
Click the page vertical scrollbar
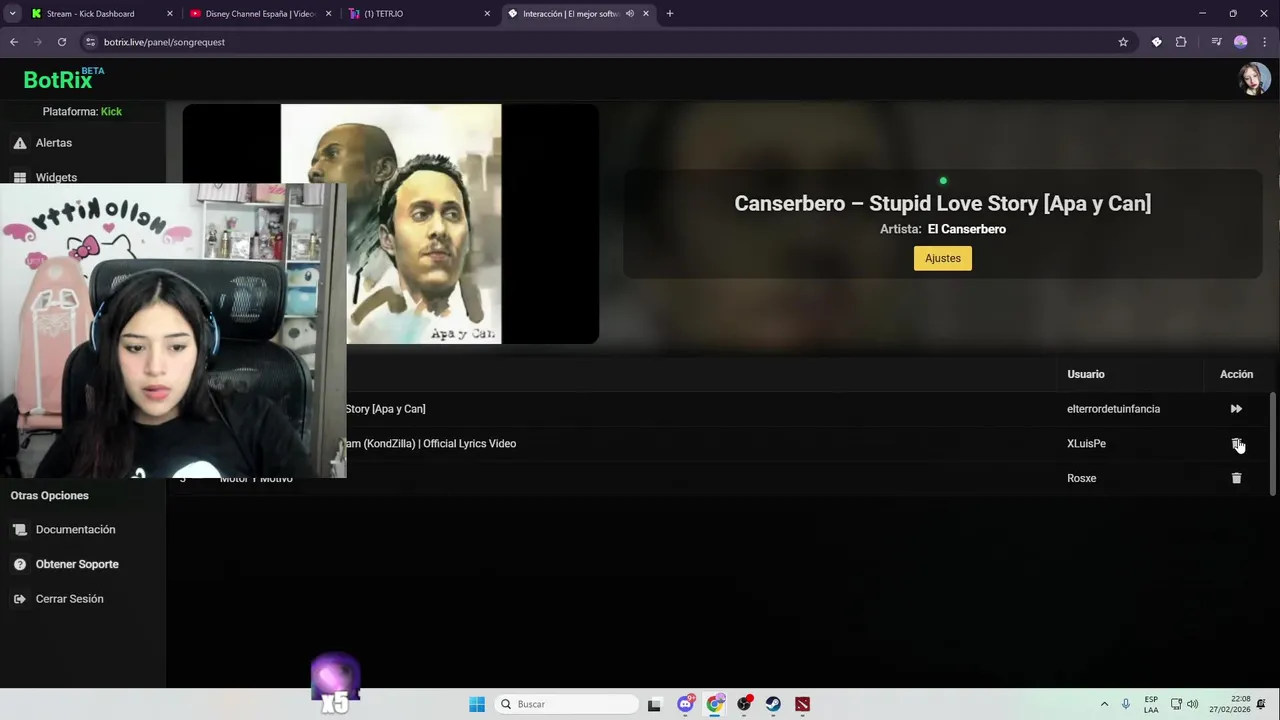point(1274,444)
